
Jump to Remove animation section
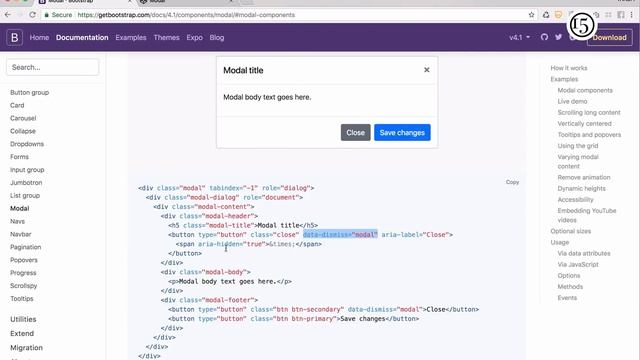tap(584, 178)
